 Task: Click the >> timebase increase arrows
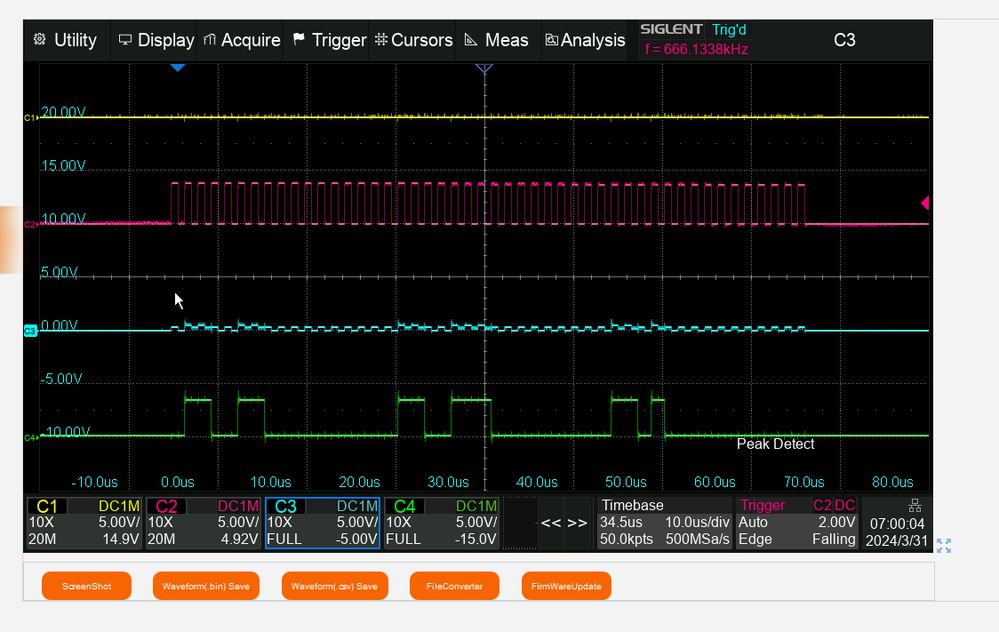[x=577, y=523]
